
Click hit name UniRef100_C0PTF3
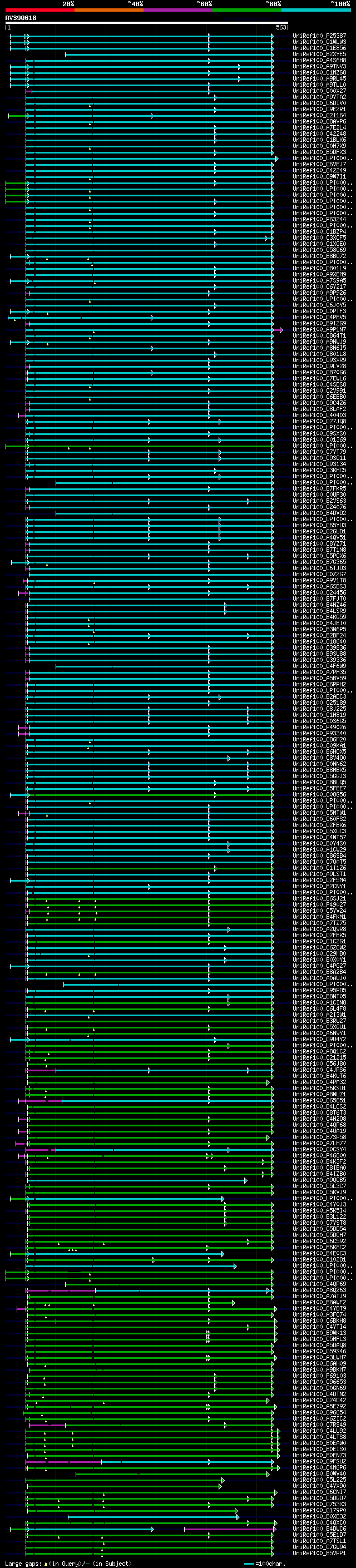[x=319, y=311]
